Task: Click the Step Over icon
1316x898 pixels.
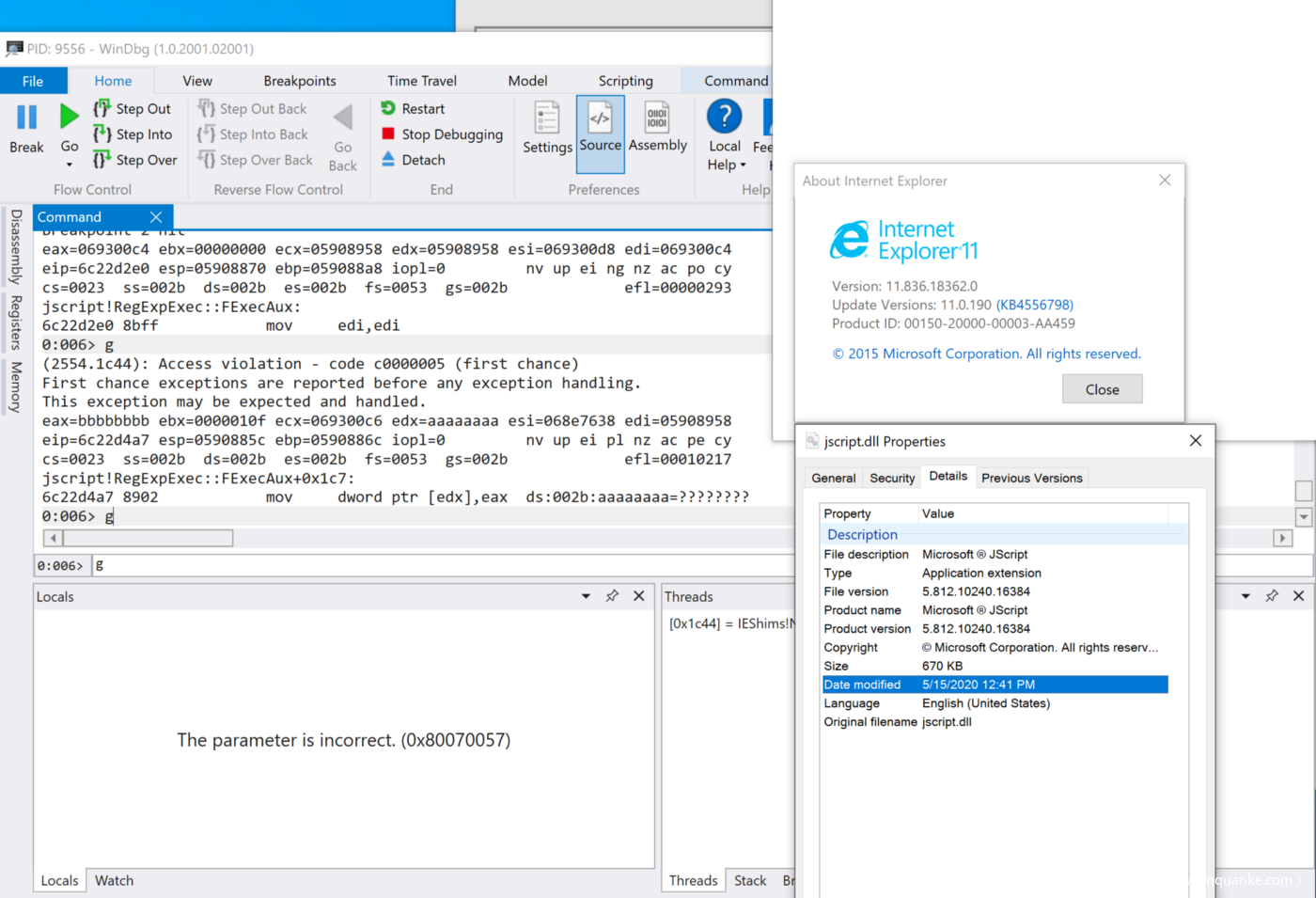Action: (x=102, y=160)
